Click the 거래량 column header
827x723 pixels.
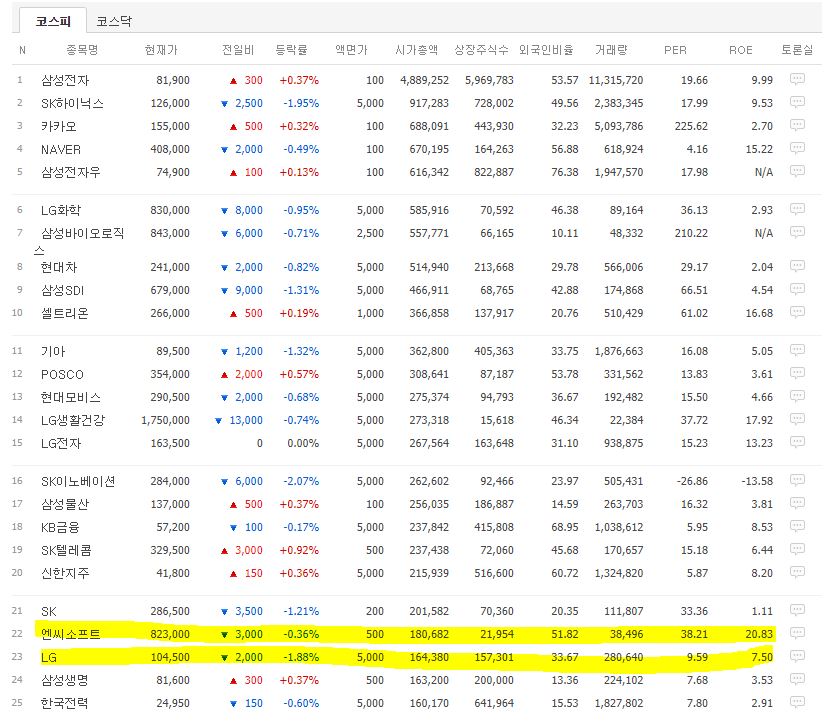[x=611, y=50]
